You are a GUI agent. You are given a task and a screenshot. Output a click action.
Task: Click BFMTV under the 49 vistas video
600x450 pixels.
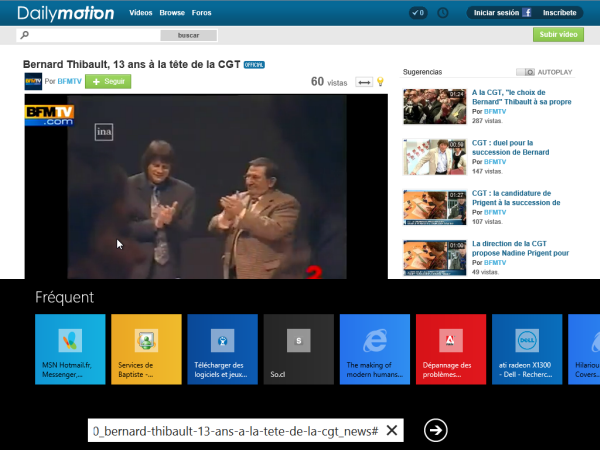point(495,263)
